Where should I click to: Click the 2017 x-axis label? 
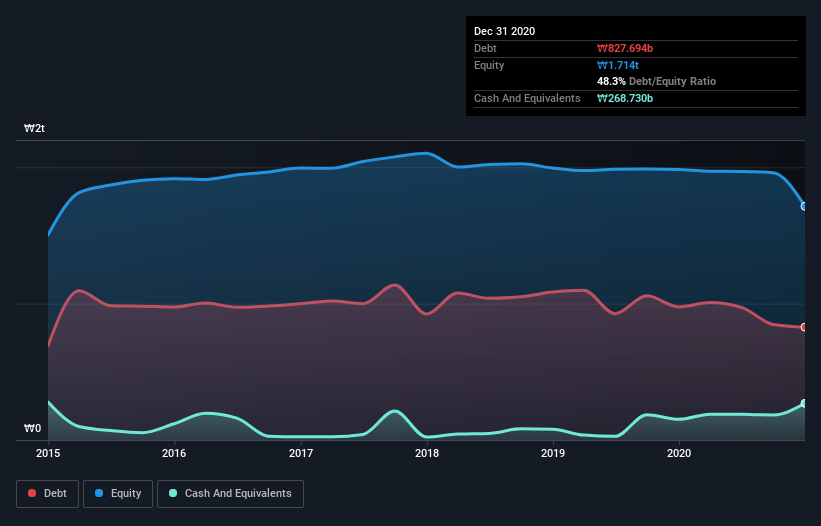click(301, 453)
